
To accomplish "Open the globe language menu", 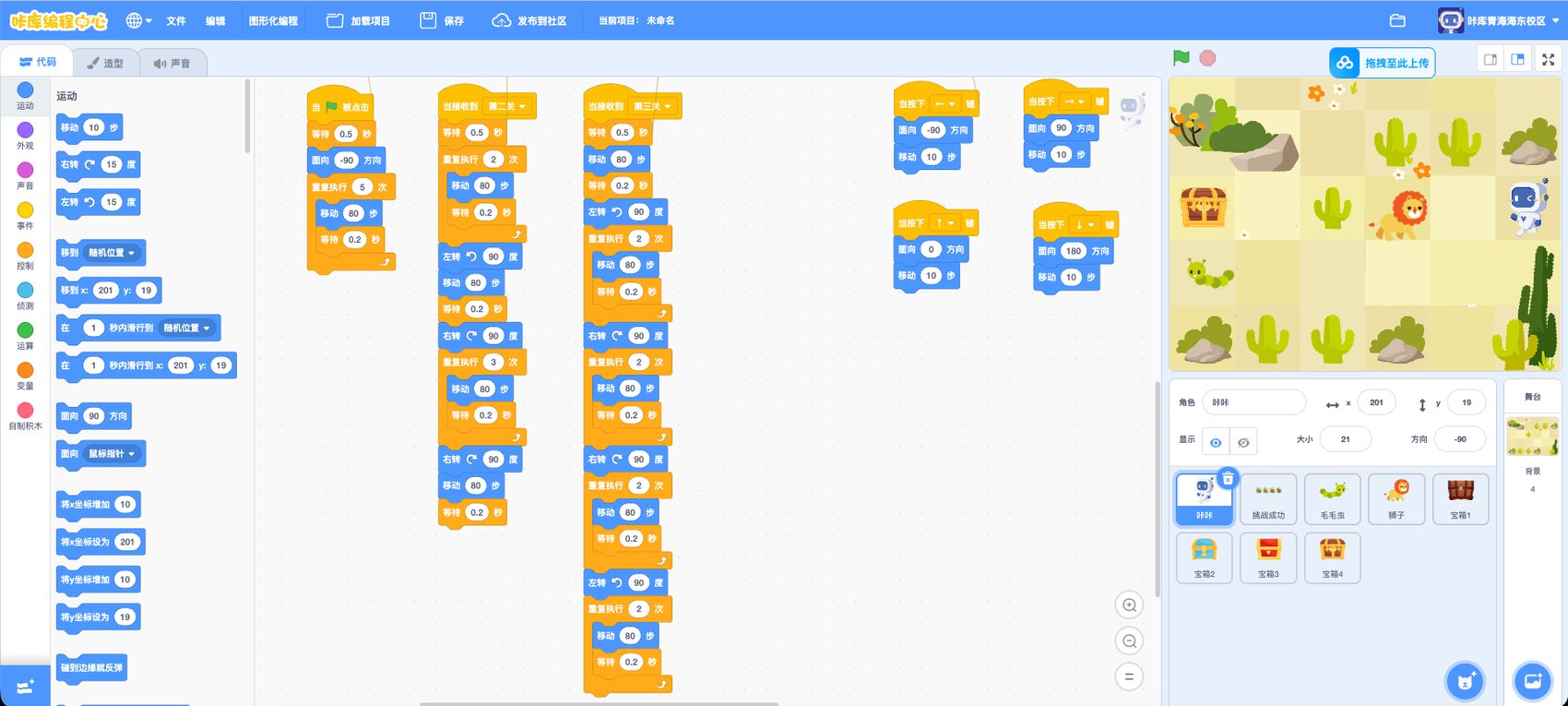I will (138, 20).
